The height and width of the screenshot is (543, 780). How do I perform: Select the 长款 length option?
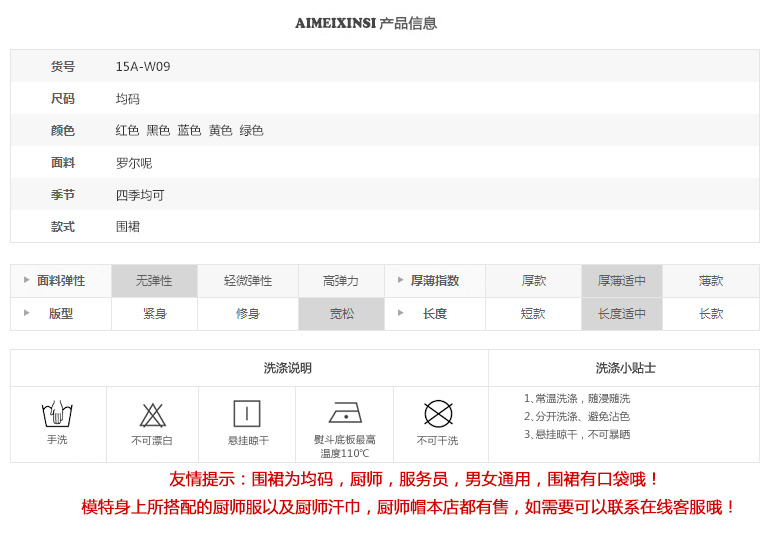pos(711,314)
